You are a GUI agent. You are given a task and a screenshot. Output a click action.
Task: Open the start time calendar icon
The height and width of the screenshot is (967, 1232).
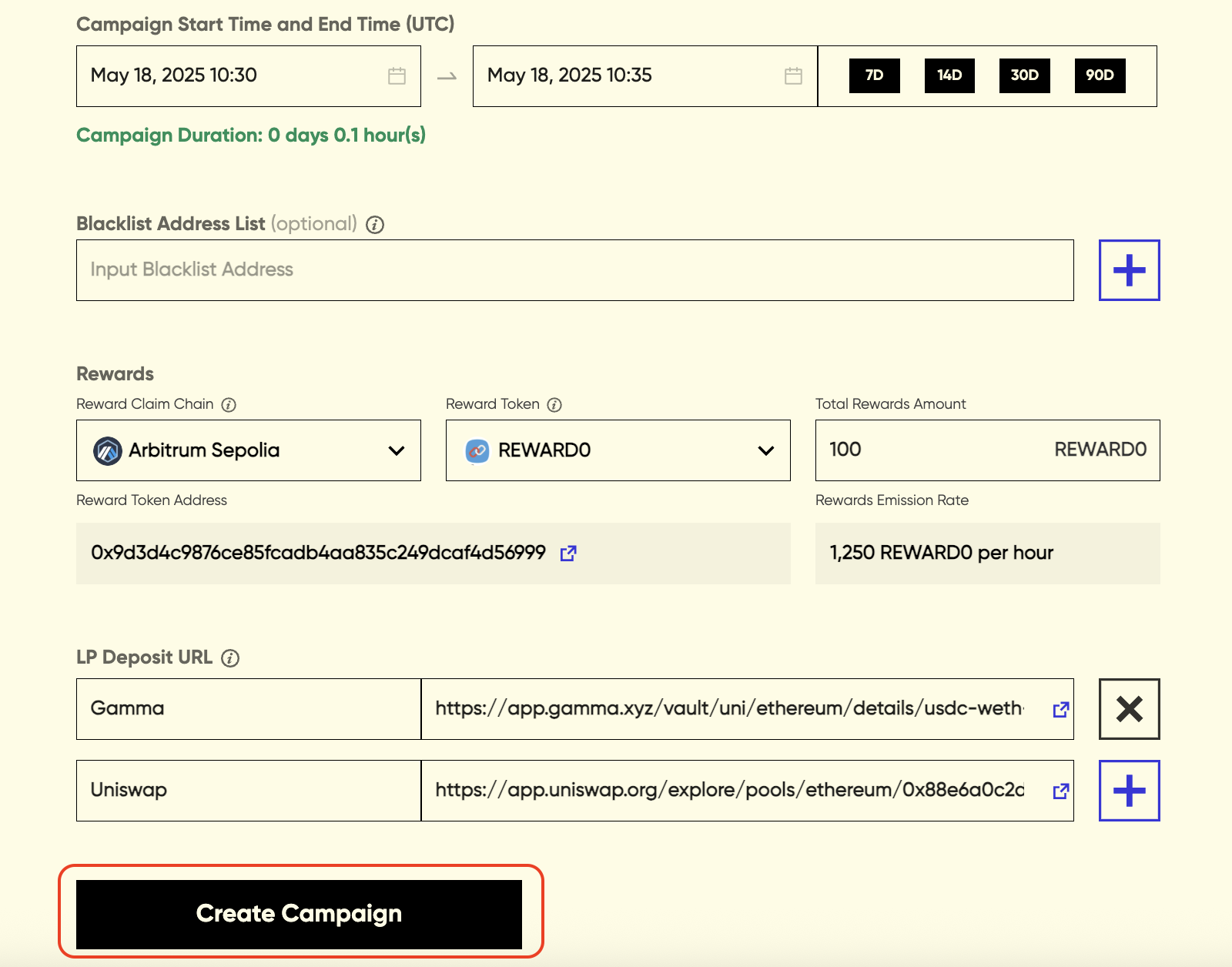point(397,75)
